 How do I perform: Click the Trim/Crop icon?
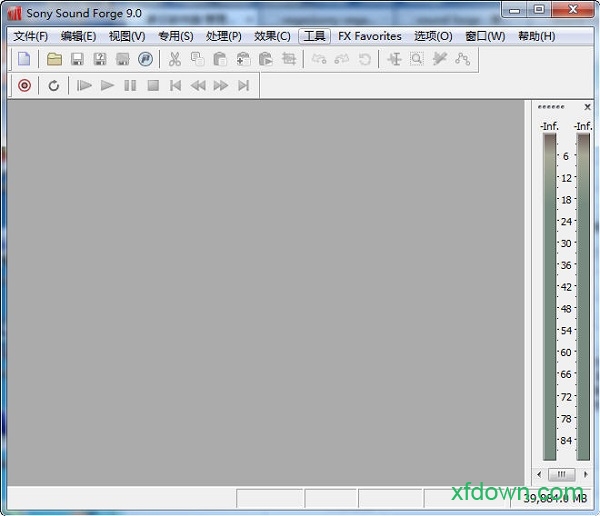[x=289, y=59]
